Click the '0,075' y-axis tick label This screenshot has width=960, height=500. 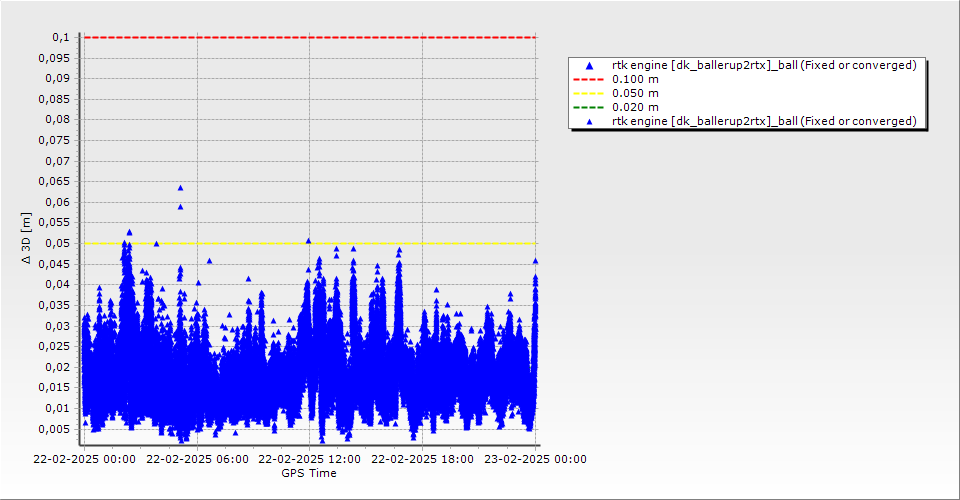click(x=54, y=140)
